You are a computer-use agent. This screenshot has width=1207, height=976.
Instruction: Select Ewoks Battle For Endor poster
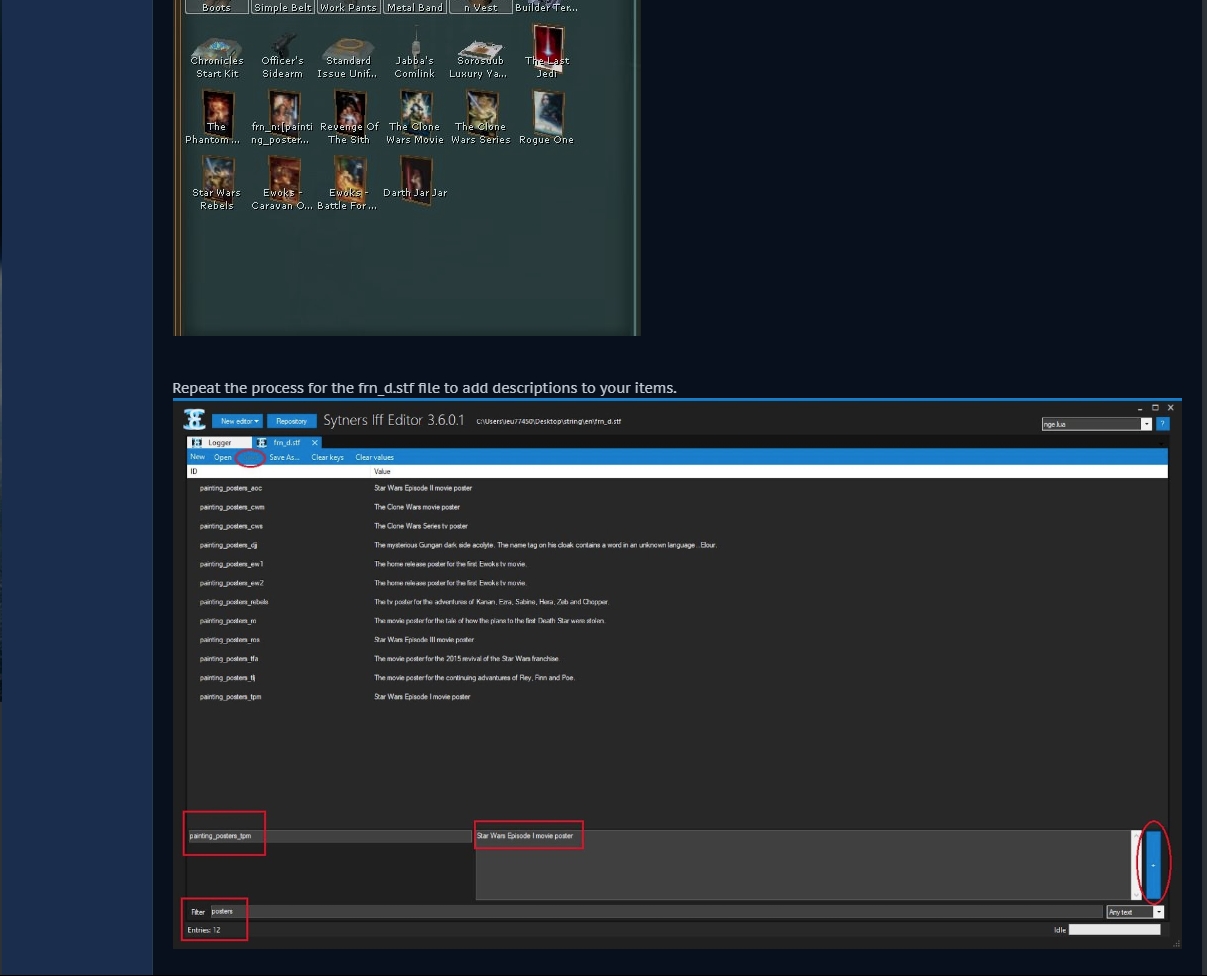click(348, 183)
